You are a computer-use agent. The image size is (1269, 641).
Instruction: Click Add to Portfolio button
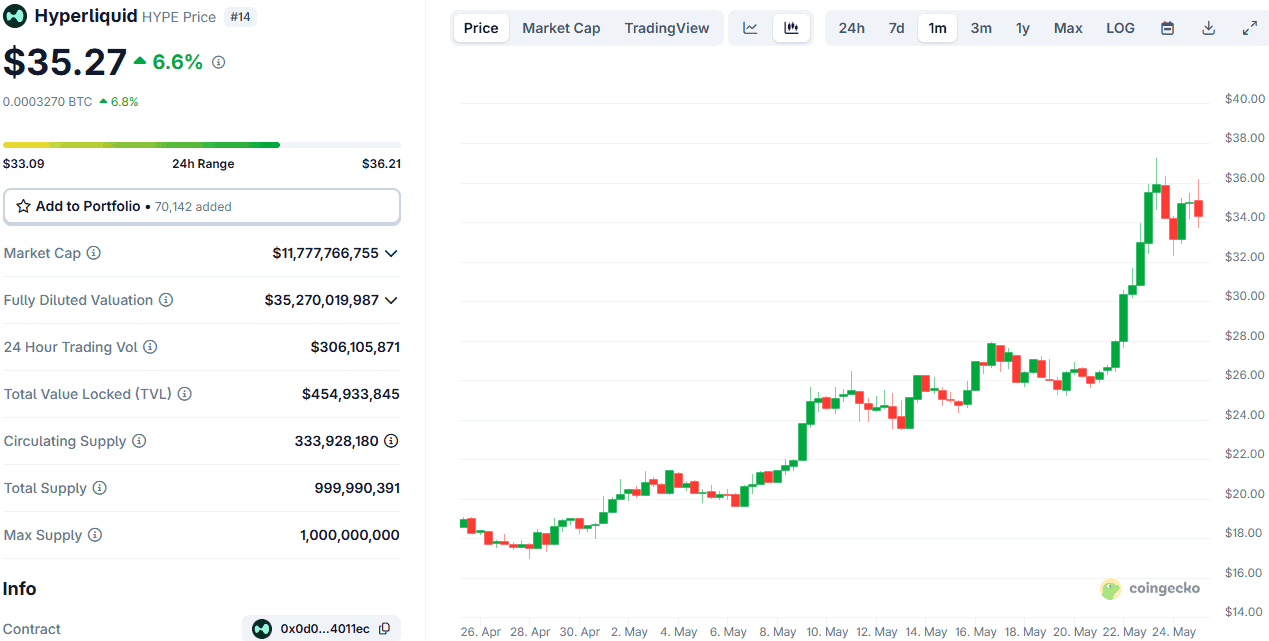coord(201,206)
